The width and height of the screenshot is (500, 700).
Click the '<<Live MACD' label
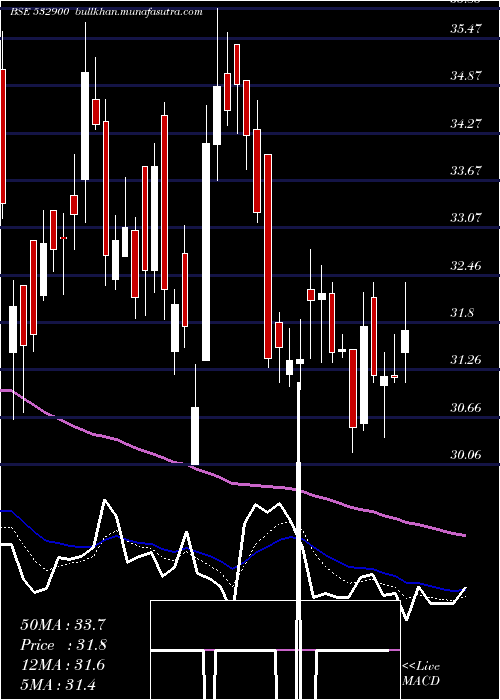pyautogui.click(x=421, y=674)
